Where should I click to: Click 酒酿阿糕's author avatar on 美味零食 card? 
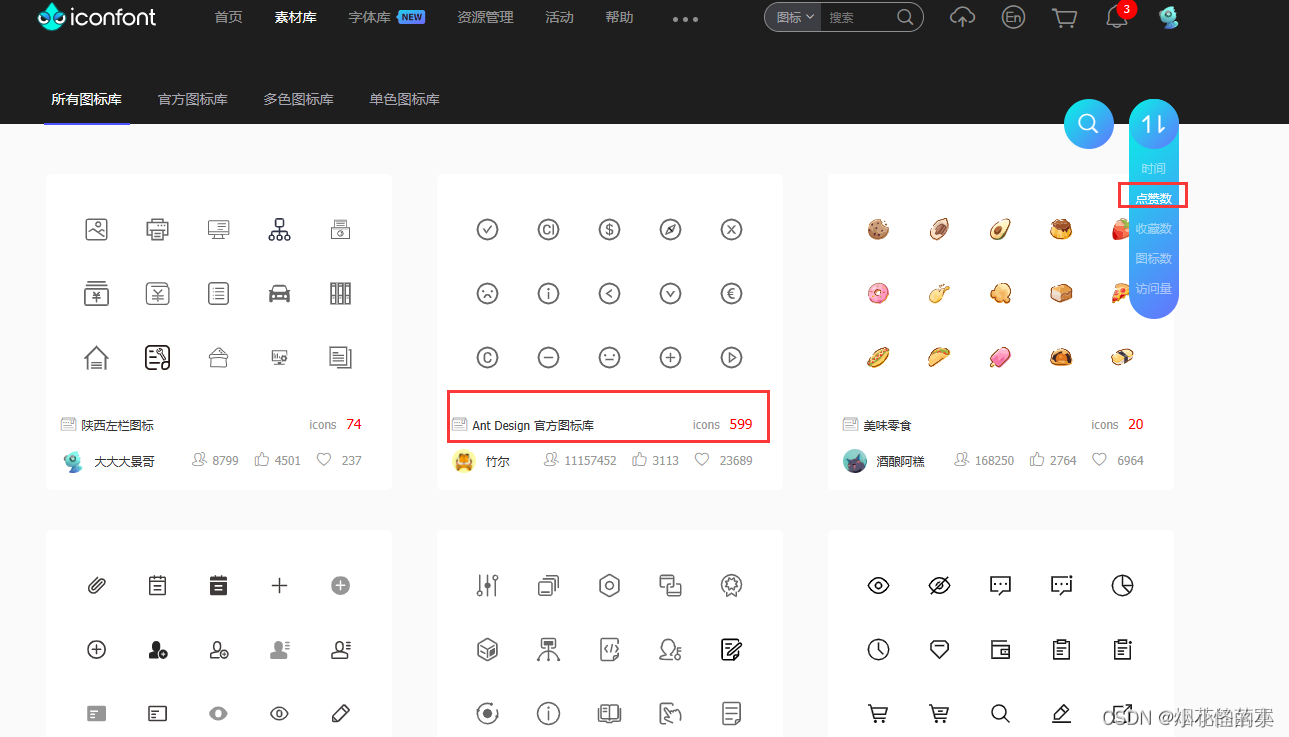[853, 460]
